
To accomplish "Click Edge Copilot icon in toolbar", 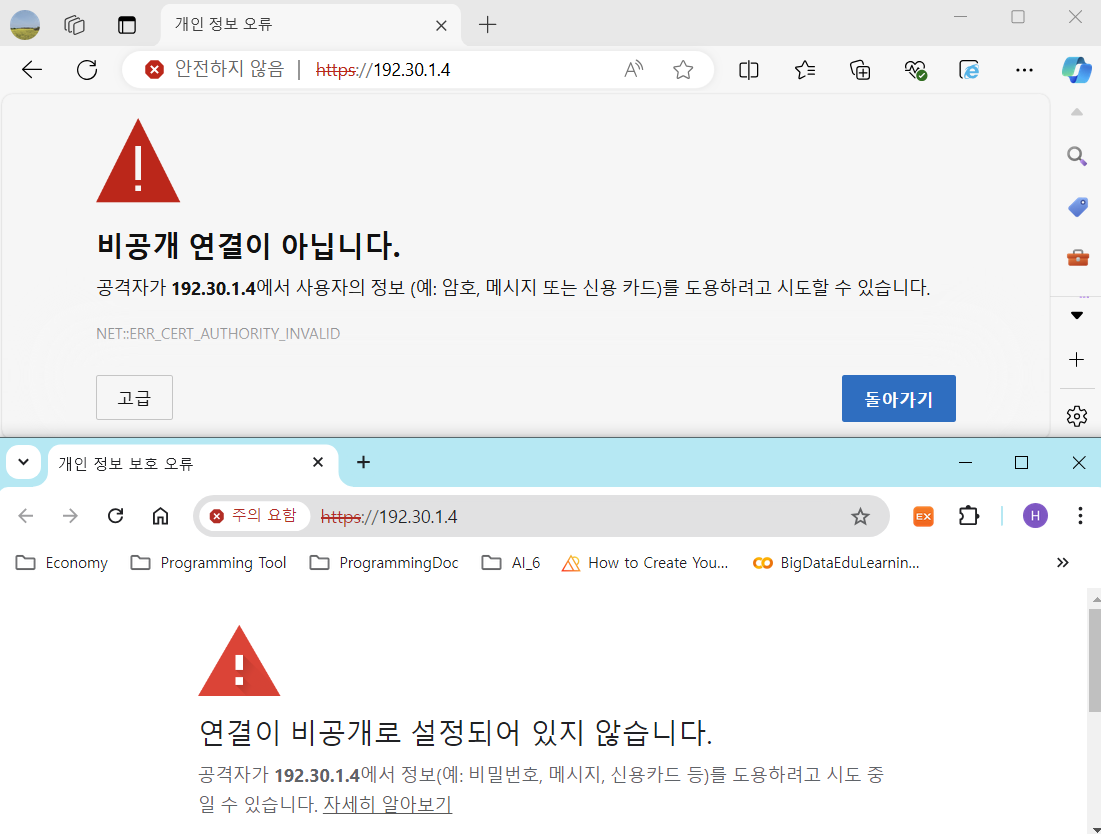I will tap(1076, 70).
